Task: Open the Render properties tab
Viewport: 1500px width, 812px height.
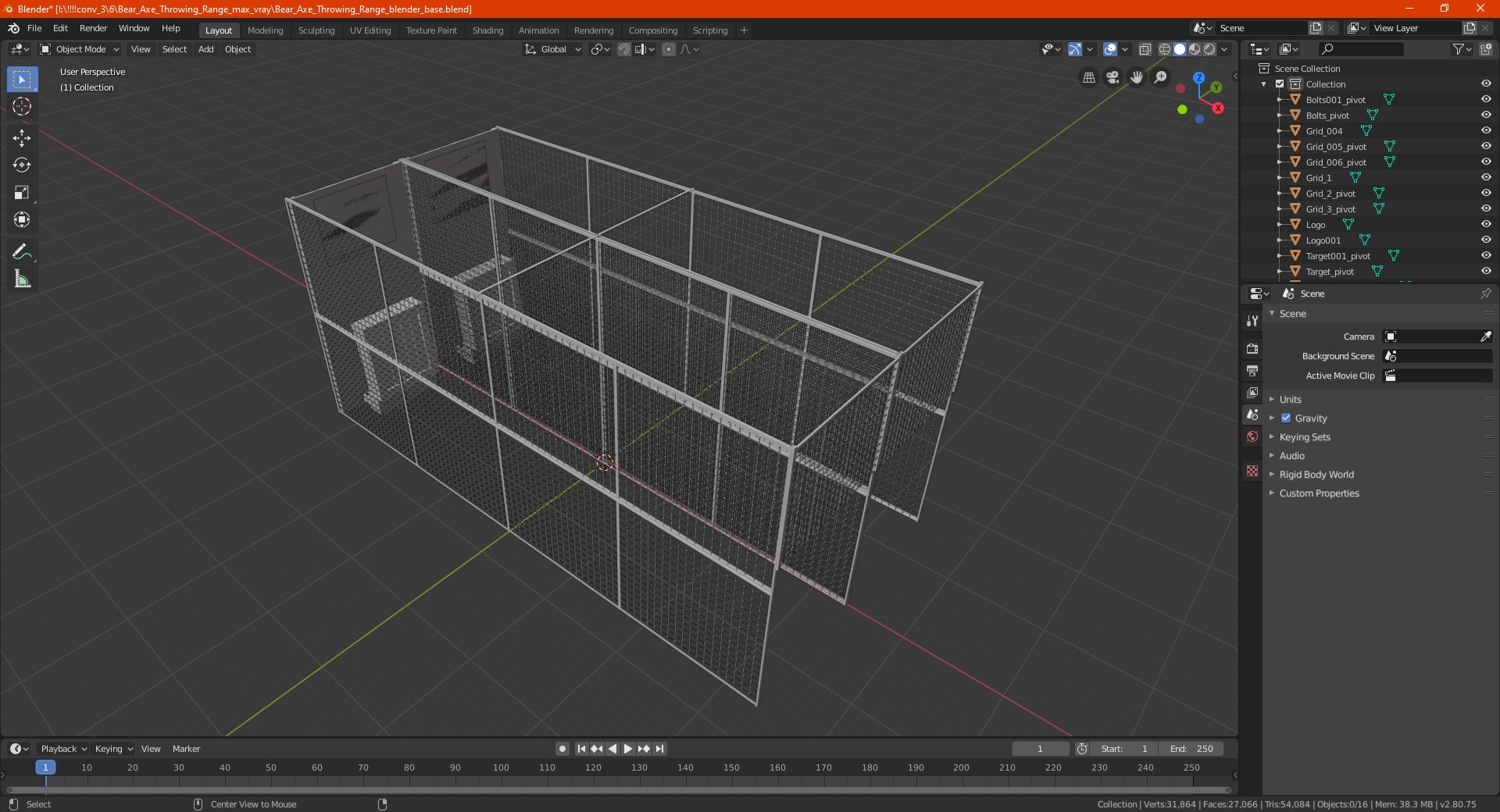Action: 1252,348
